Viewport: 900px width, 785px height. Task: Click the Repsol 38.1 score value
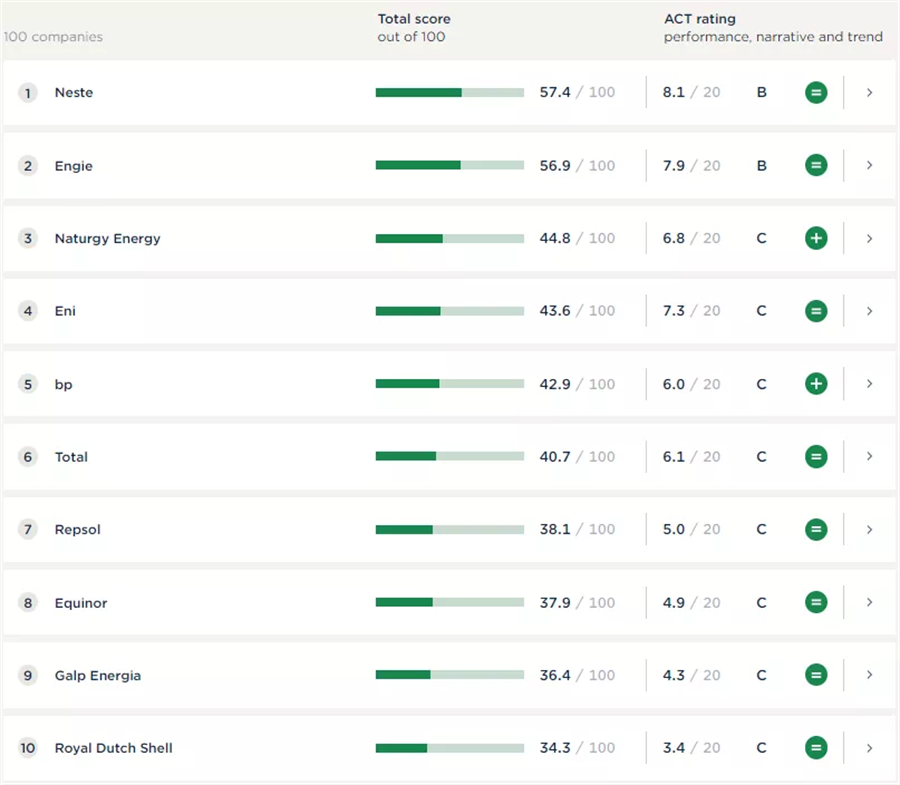pos(555,530)
